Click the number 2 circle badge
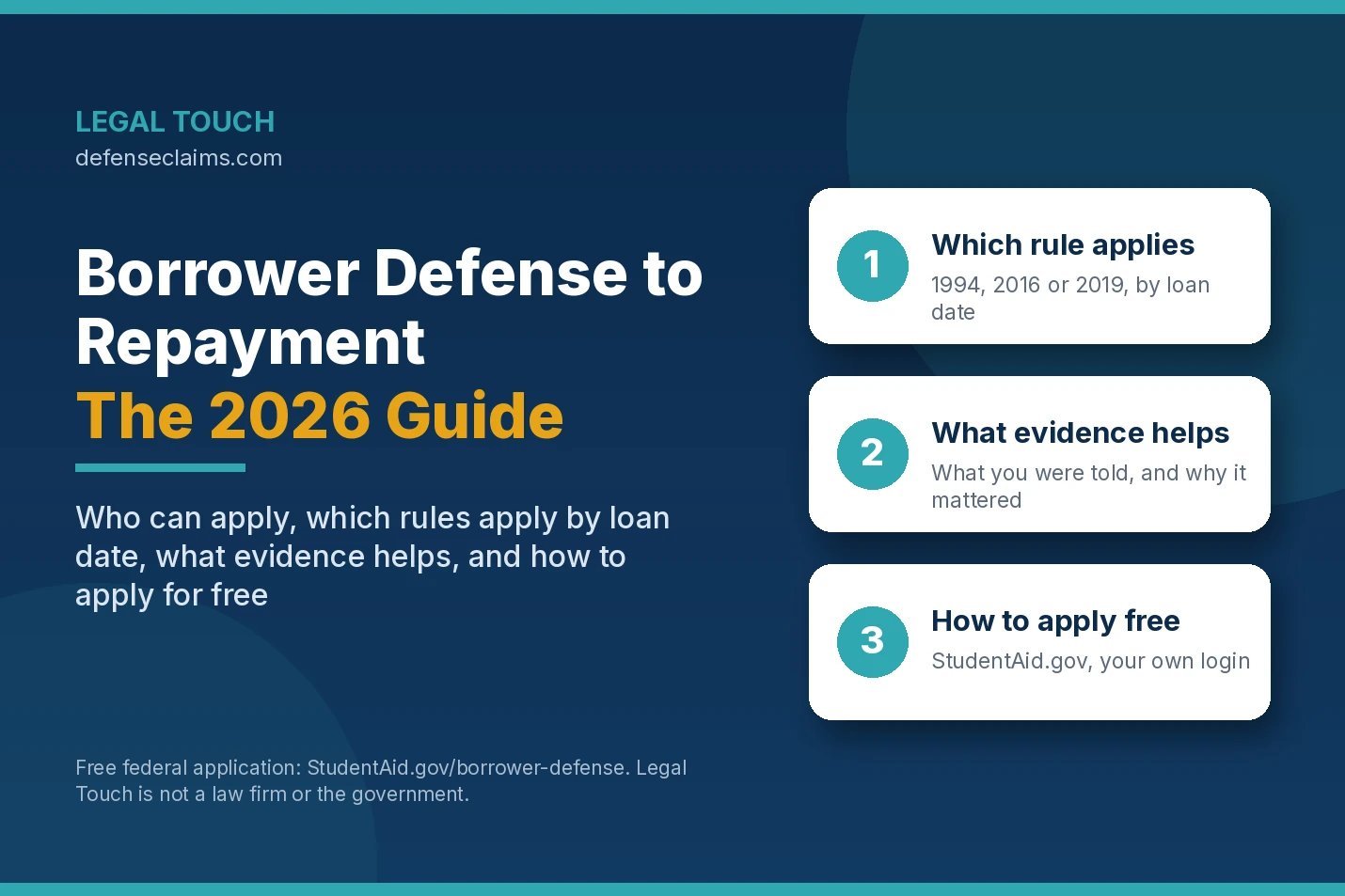Viewport: 1345px width, 896px height. [873, 454]
